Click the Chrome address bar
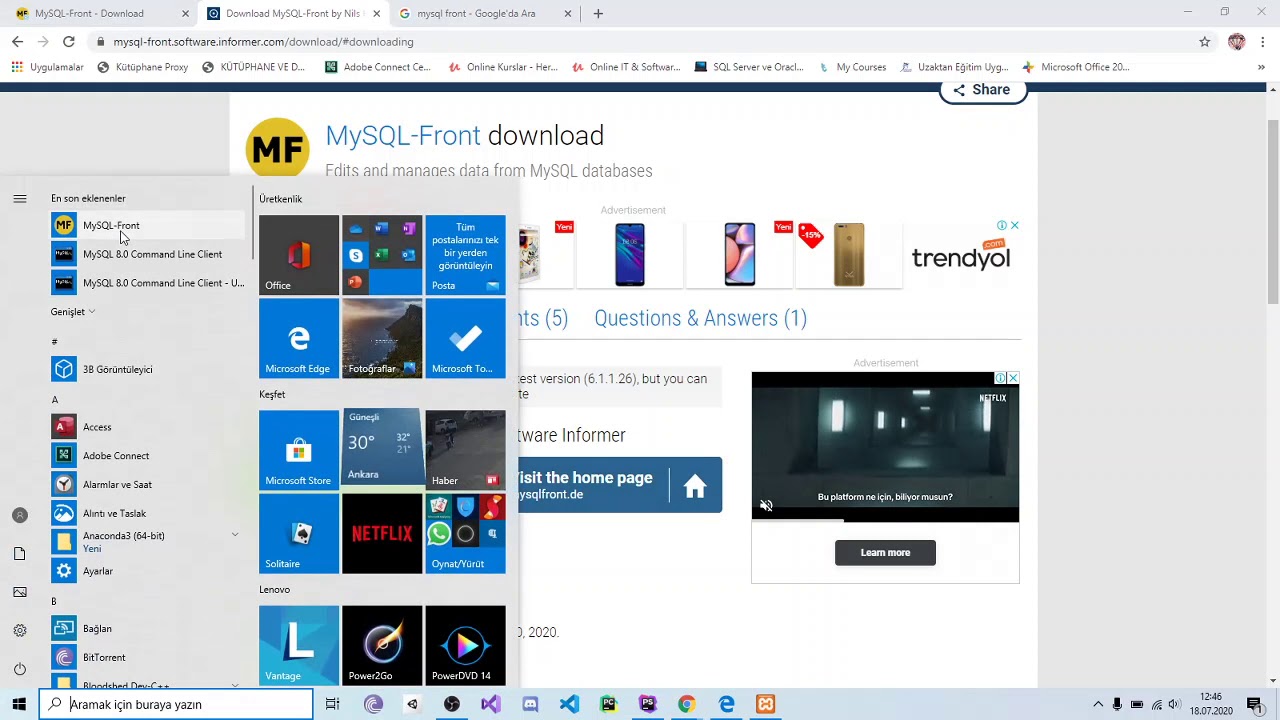Image resolution: width=1280 pixels, height=720 pixels. click(x=640, y=42)
